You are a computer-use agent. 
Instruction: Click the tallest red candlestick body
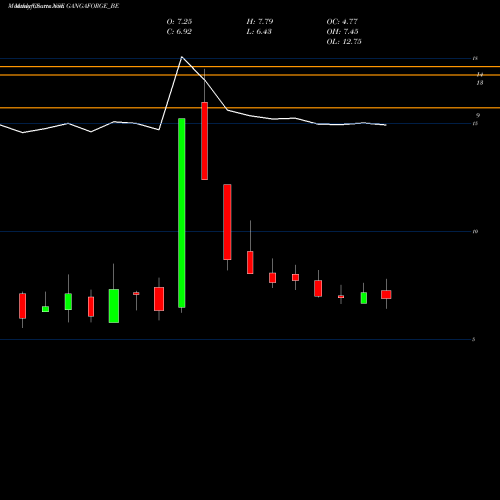204,141
